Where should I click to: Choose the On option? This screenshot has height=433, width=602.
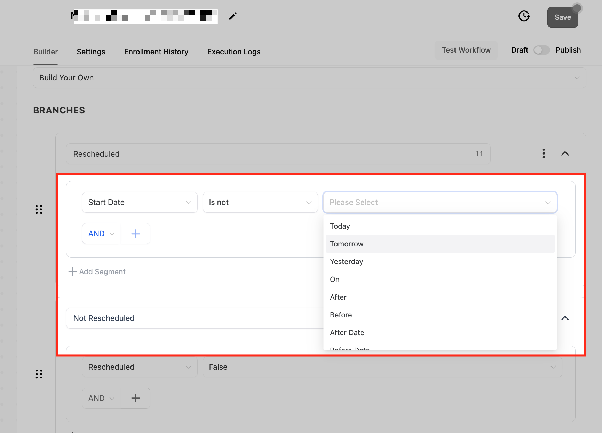pyautogui.click(x=440, y=279)
